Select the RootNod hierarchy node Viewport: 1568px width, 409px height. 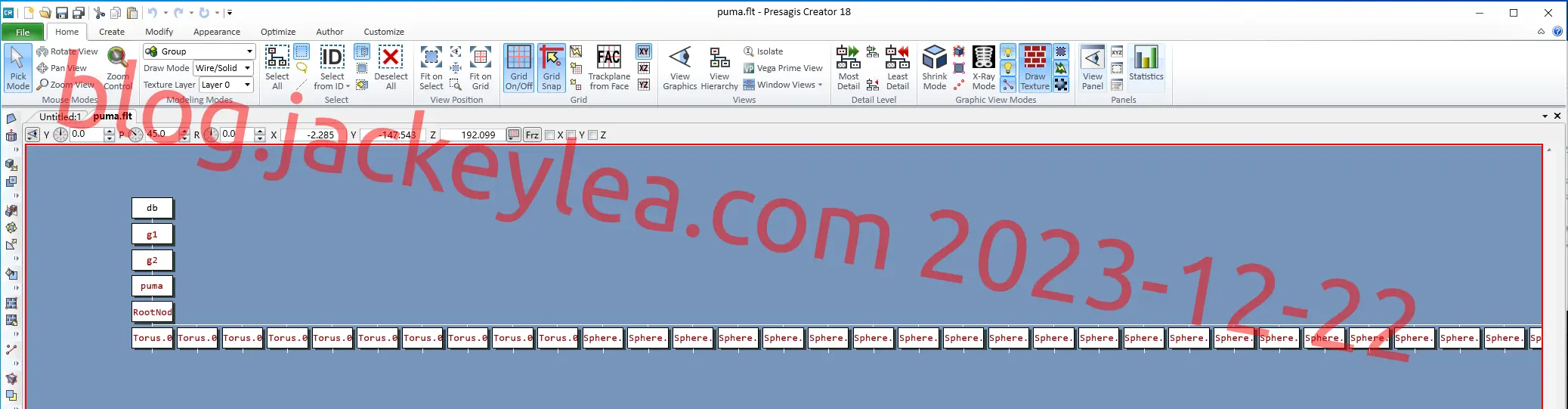click(152, 312)
